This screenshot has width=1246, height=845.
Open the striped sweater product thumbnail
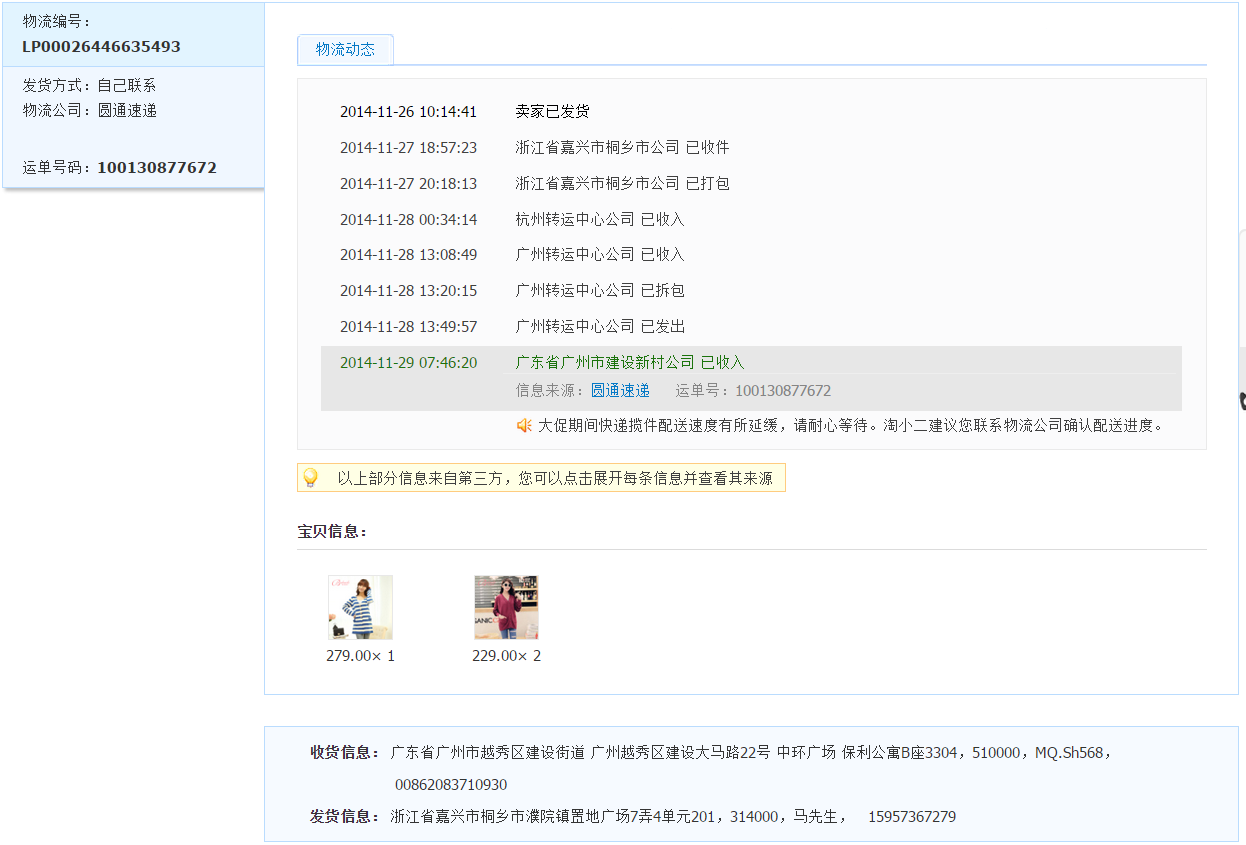360,607
